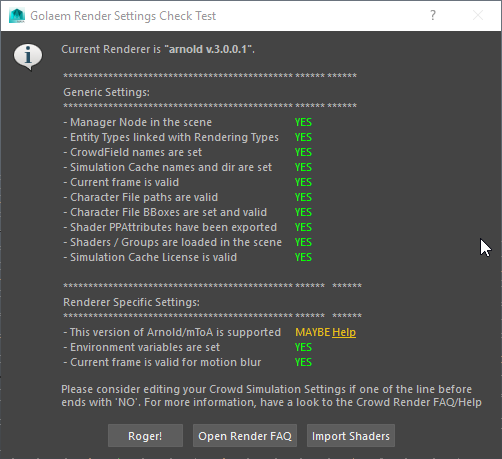Click the Crowd Simulation Settings advice paragraph
This screenshot has height=459, width=502.
[x=271, y=396]
